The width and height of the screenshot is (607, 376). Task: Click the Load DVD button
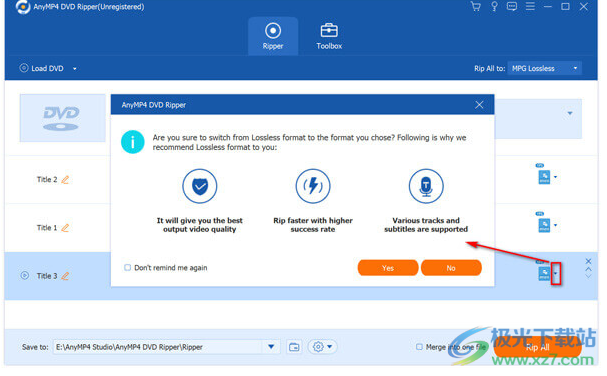click(x=42, y=69)
